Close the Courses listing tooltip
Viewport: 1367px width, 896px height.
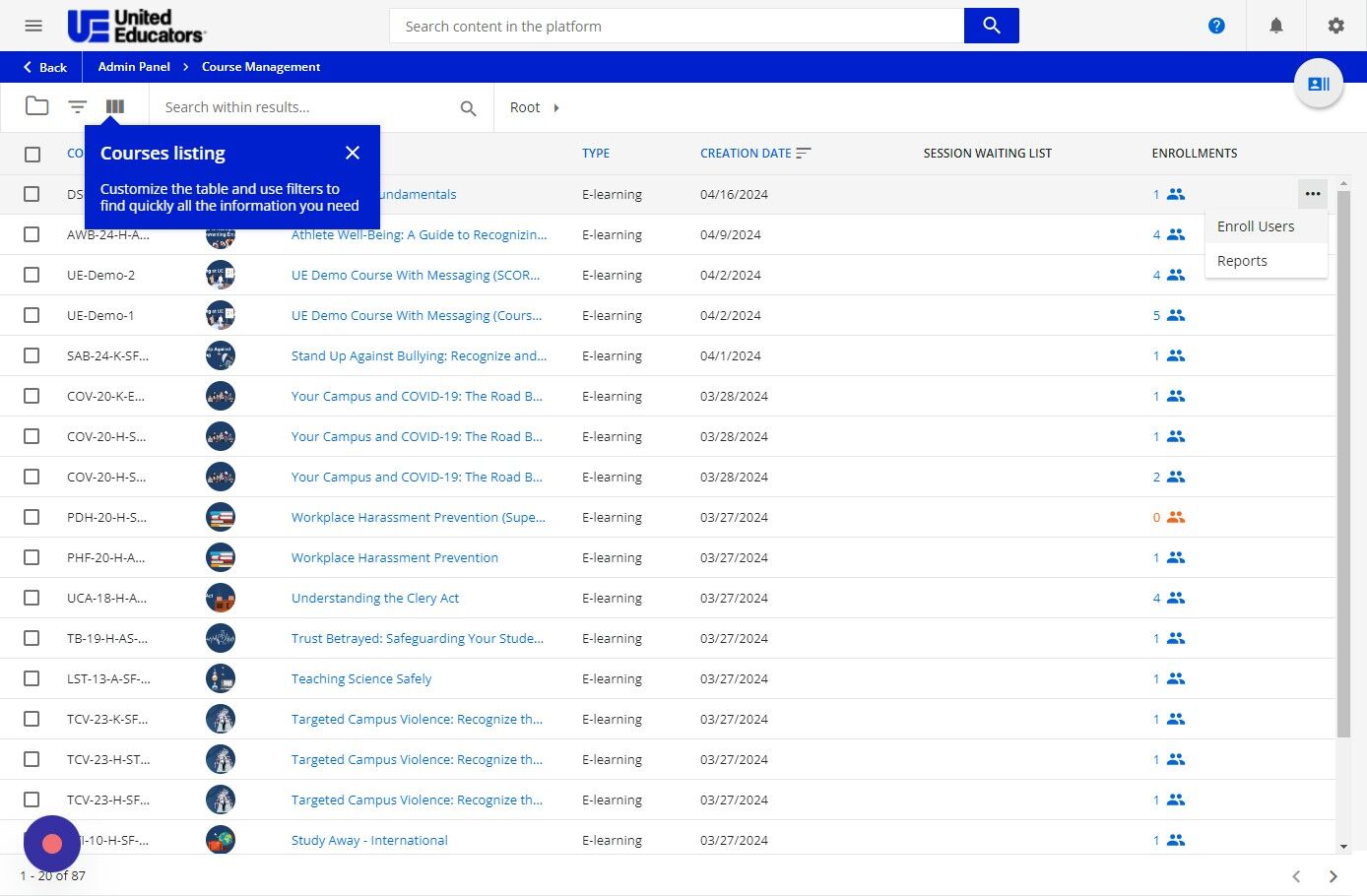pos(353,153)
